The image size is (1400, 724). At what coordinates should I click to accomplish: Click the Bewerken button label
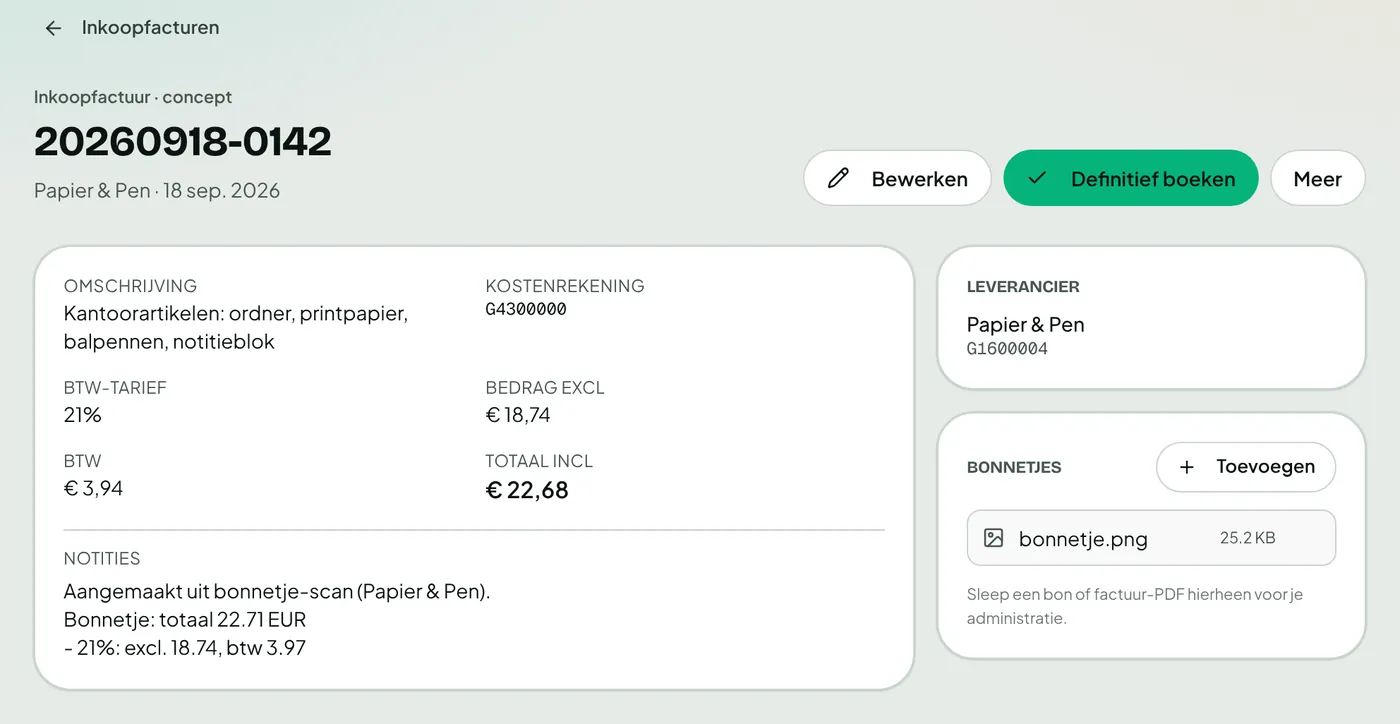click(x=920, y=179)
